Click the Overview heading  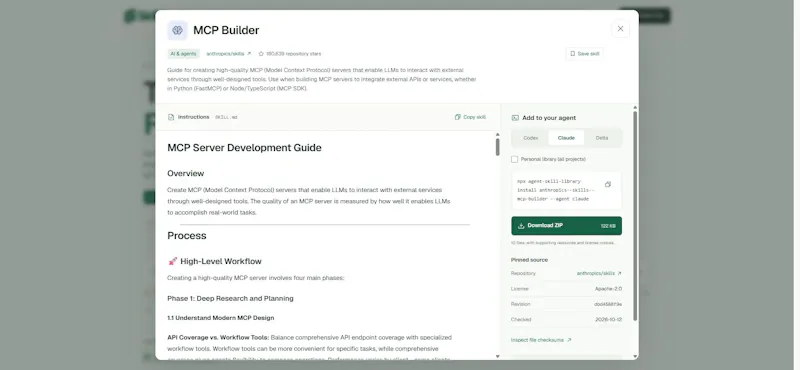(x=186, y=174)
